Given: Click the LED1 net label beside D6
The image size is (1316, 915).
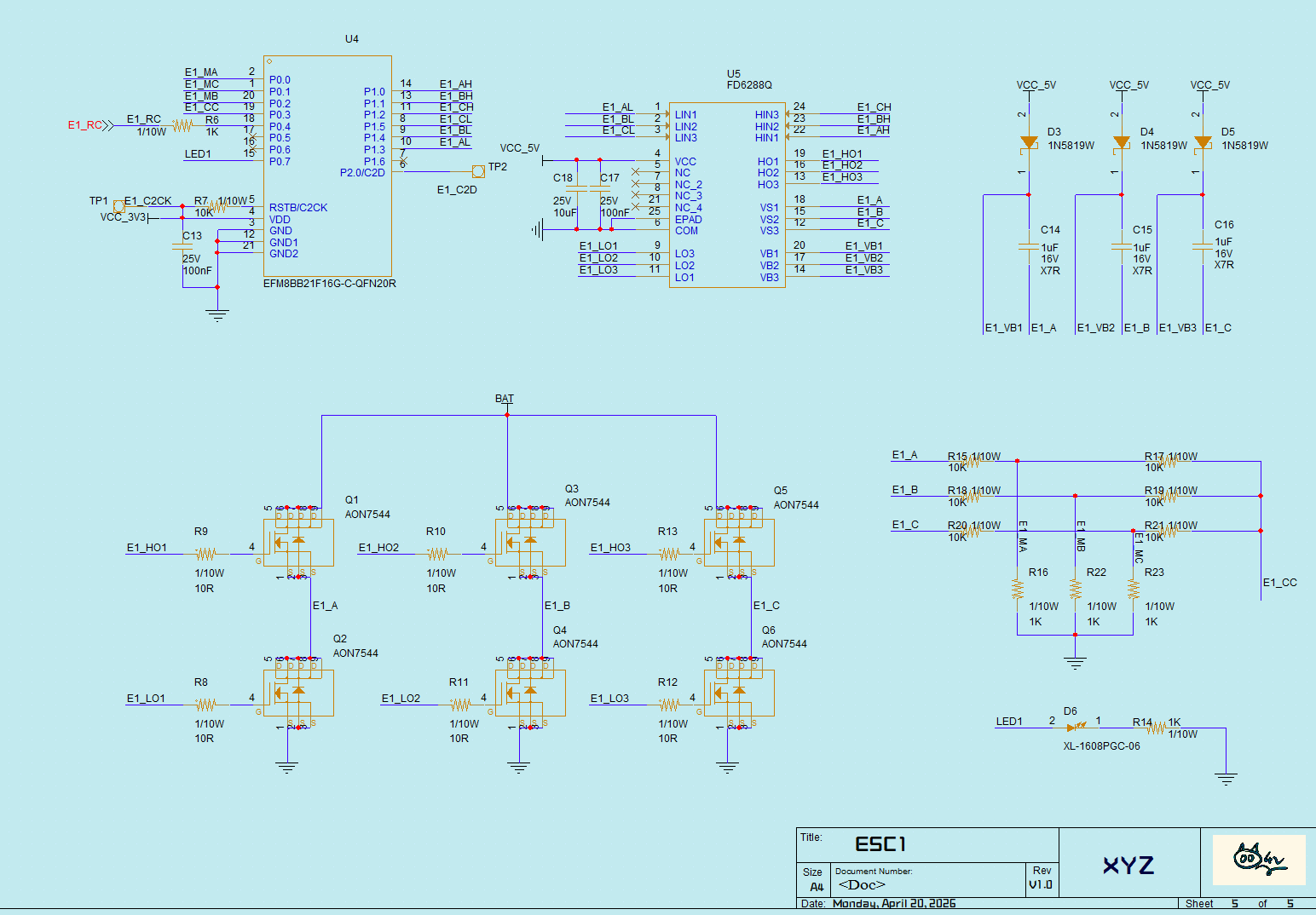Looking at the screenshot, I should [x=1009, y=722].
